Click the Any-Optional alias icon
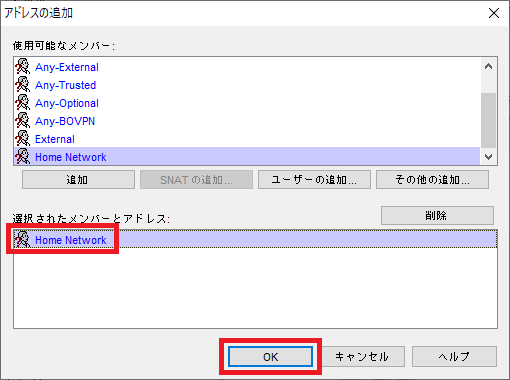This screenshot has width=510, height=380. point(23,102)
